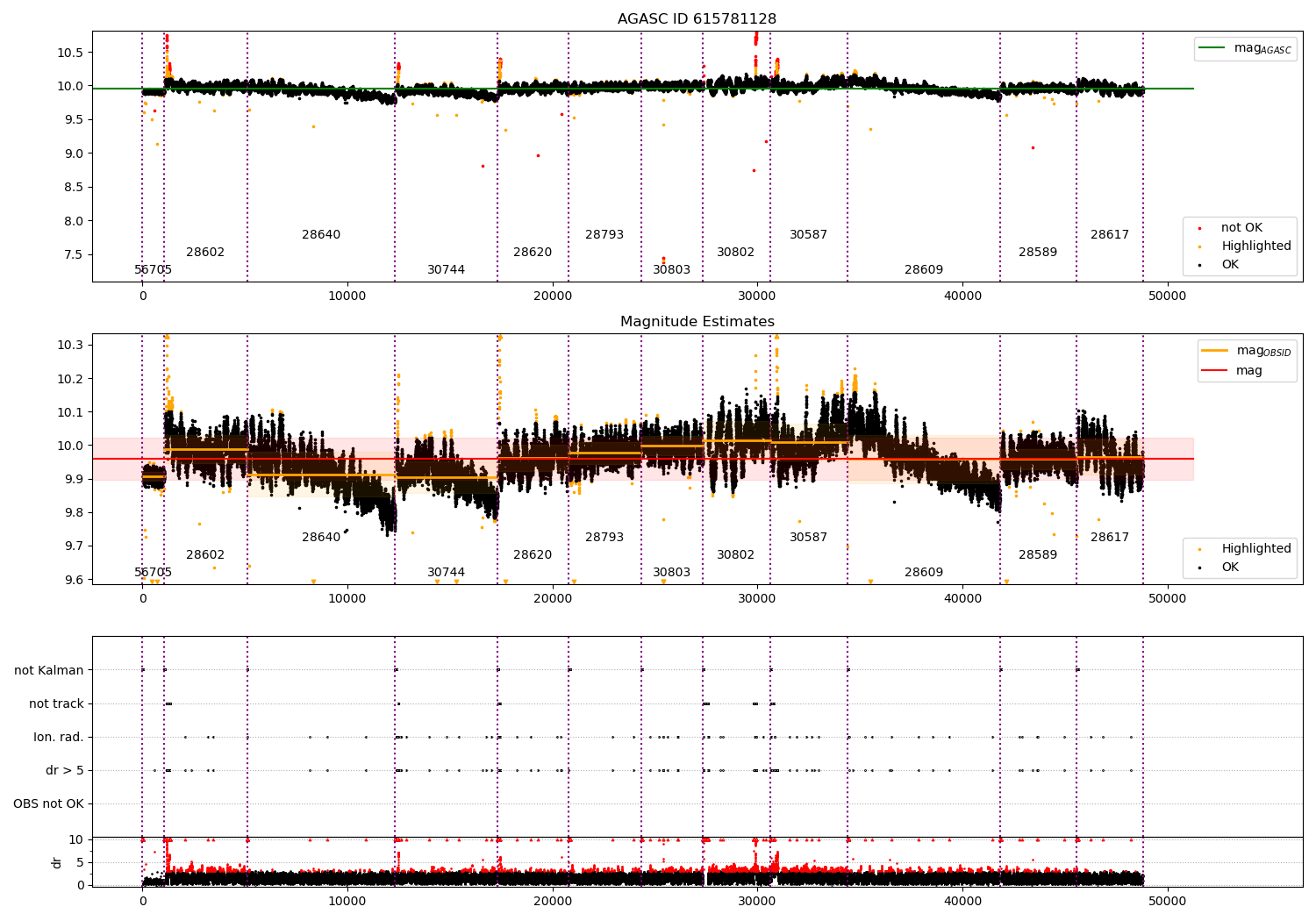
Task: Click OBSID label 28589 in top plot
Action: click(1038, 253)
